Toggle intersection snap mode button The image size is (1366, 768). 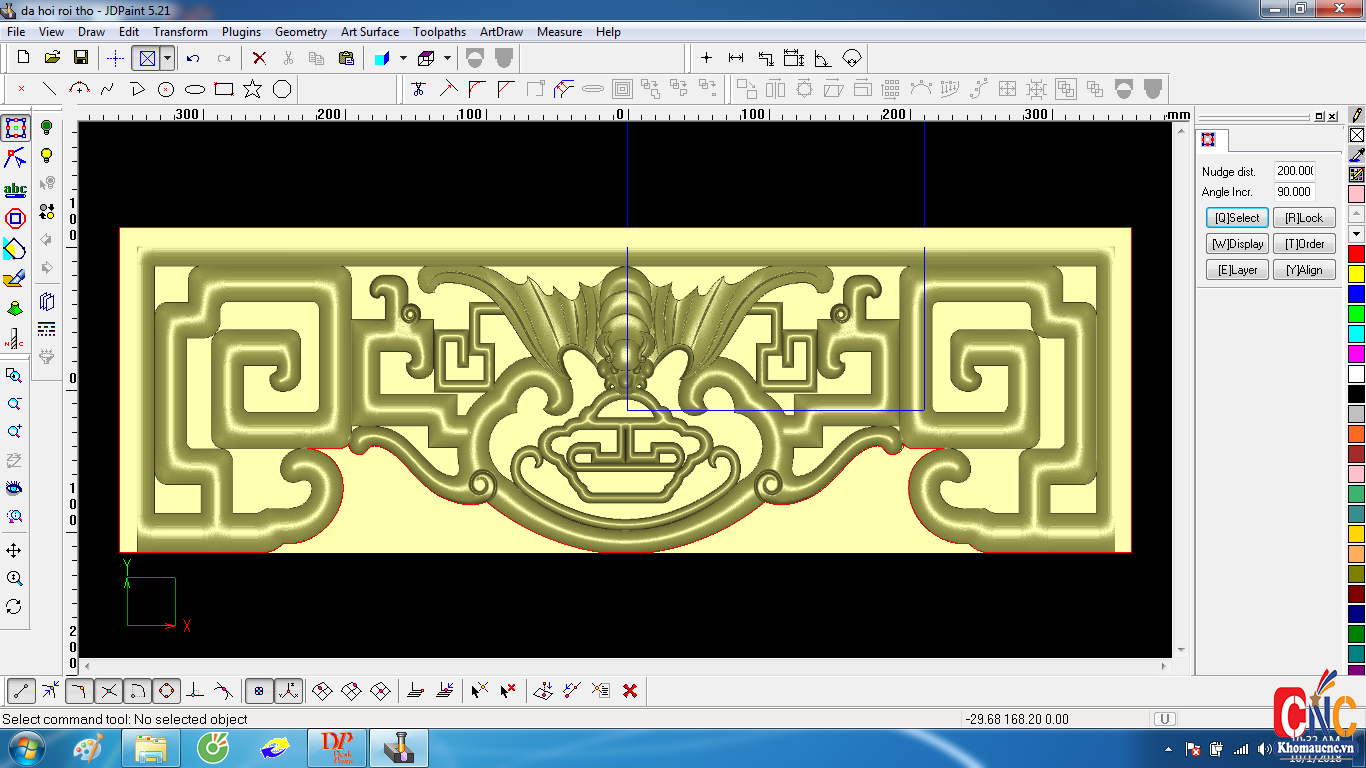[109, 690]
